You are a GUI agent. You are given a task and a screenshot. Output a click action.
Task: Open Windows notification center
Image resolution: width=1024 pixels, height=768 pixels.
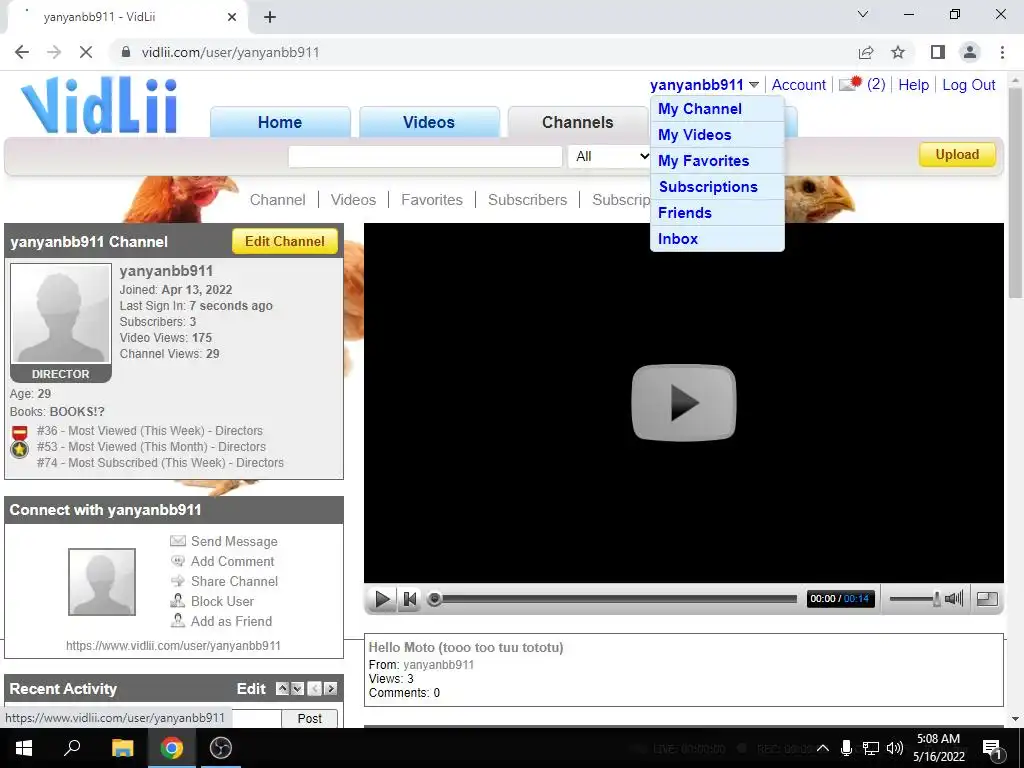pyautogui.click(x=992, y=748)
